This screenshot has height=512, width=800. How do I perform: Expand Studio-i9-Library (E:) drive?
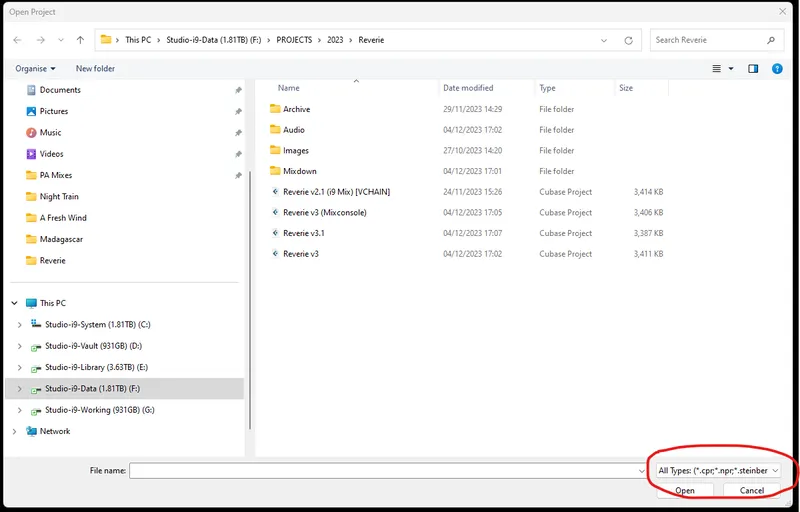[x=19, y=368]
